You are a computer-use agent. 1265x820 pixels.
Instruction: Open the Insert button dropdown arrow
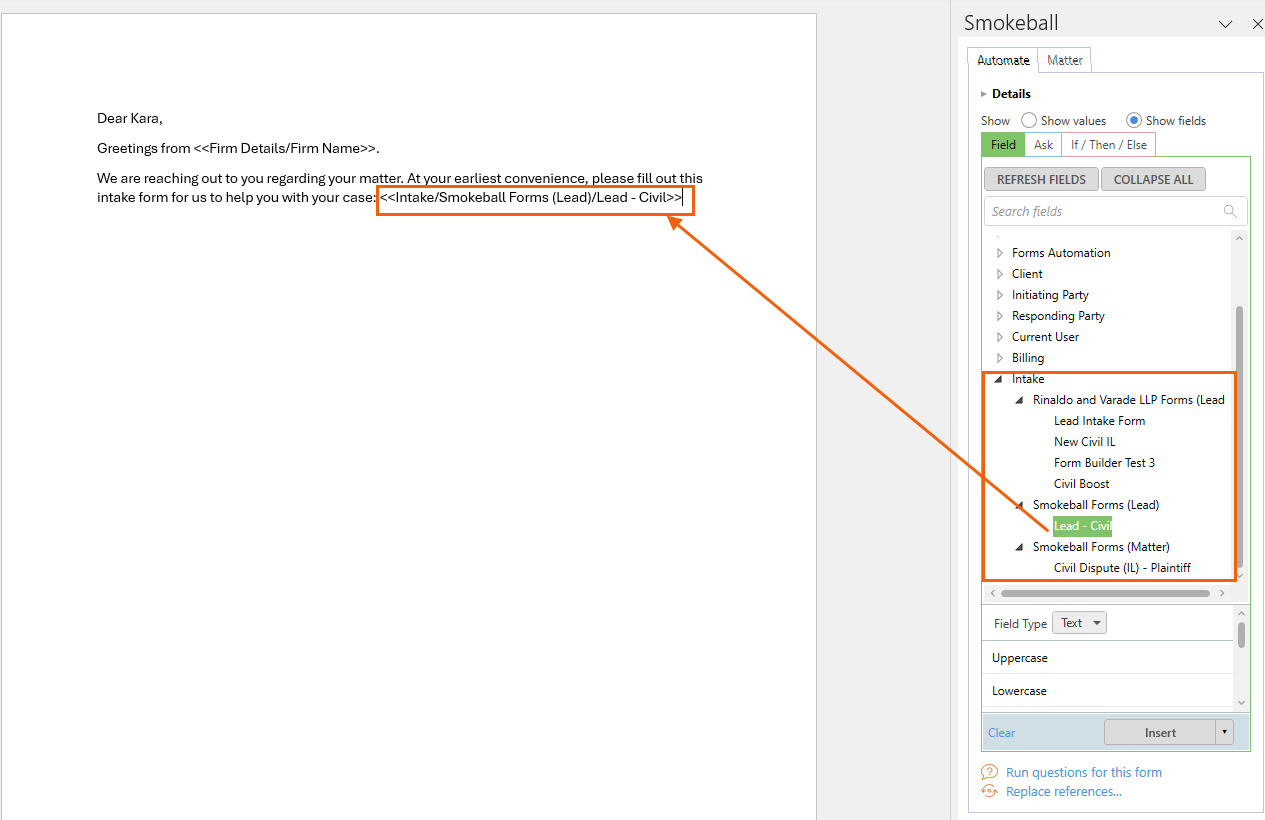click(1225, 733)
